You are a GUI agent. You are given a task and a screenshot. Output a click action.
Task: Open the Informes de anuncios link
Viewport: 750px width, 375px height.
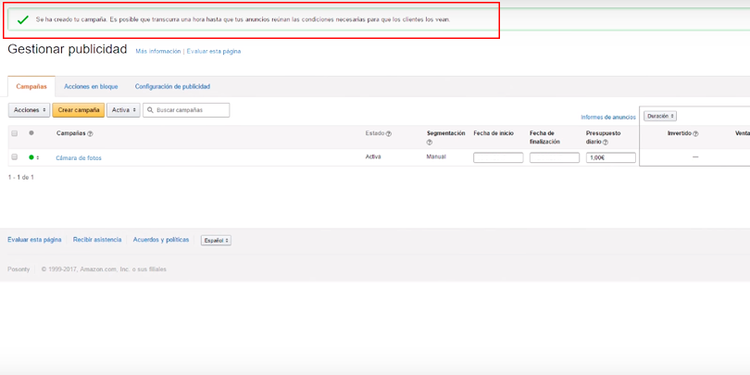tap(608, 117)
